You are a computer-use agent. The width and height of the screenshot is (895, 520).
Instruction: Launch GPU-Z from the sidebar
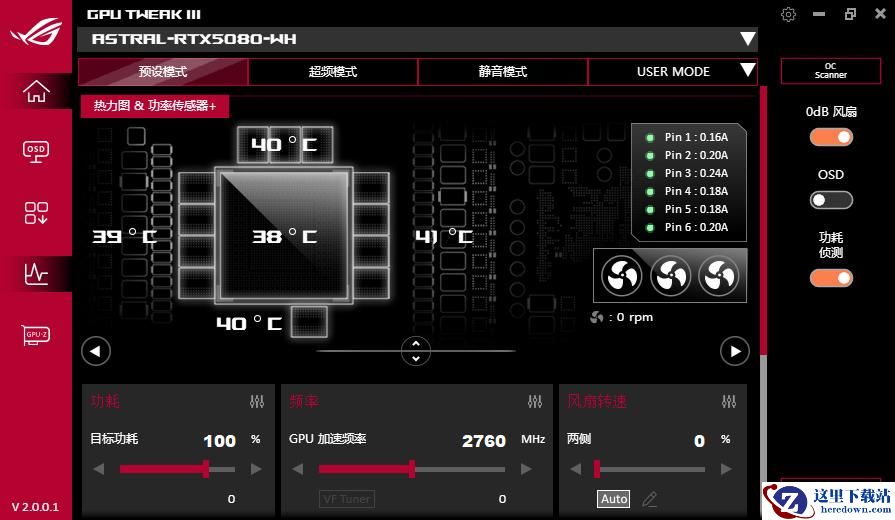pos(36,334)
